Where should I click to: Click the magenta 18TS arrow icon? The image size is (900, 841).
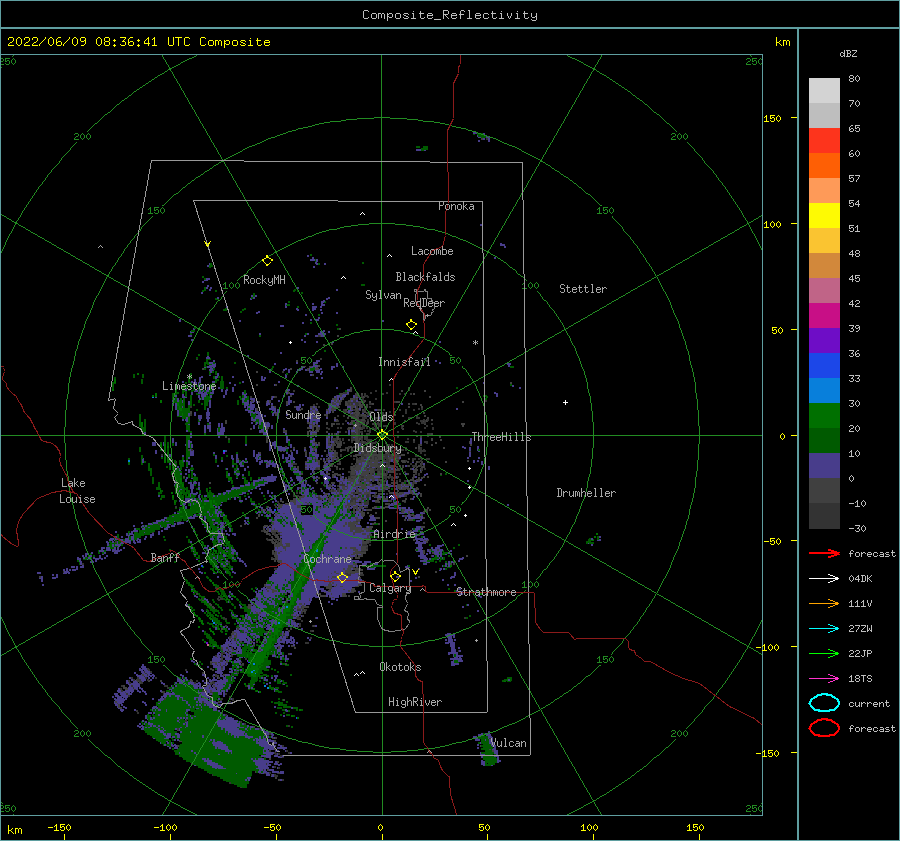point(824,679)
